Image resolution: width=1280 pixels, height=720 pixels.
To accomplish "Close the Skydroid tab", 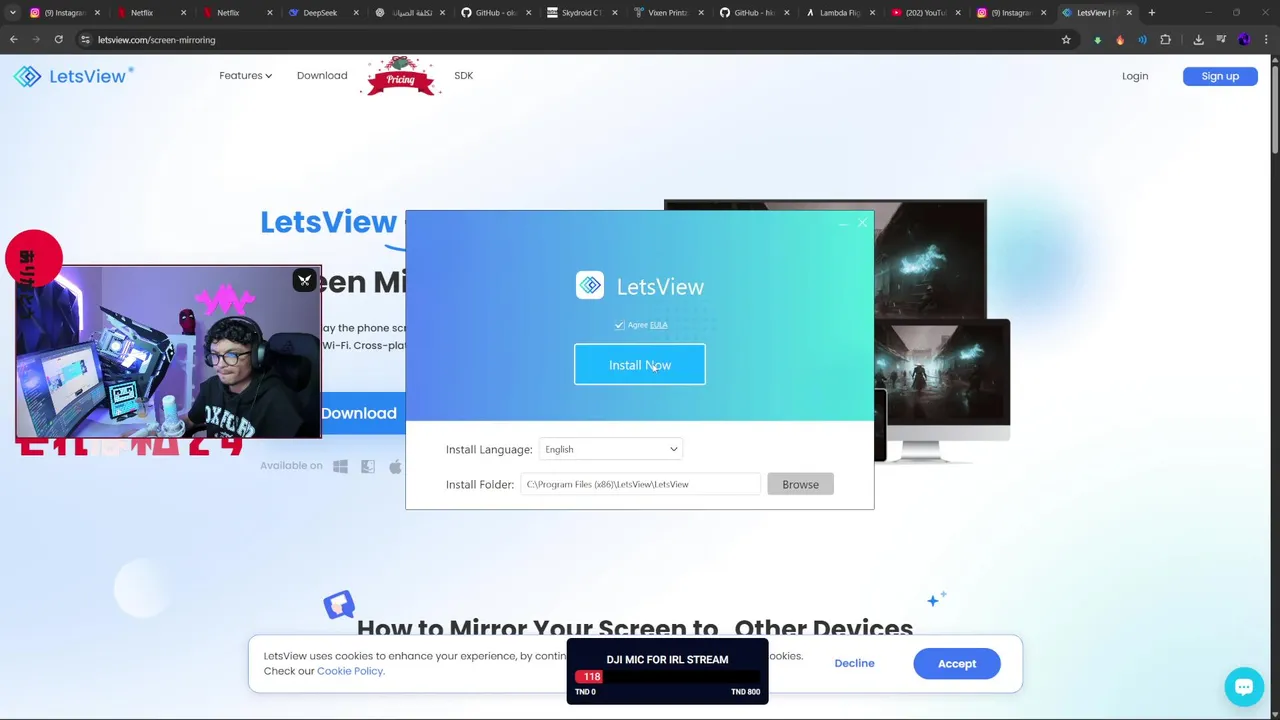I will point(614,13).
